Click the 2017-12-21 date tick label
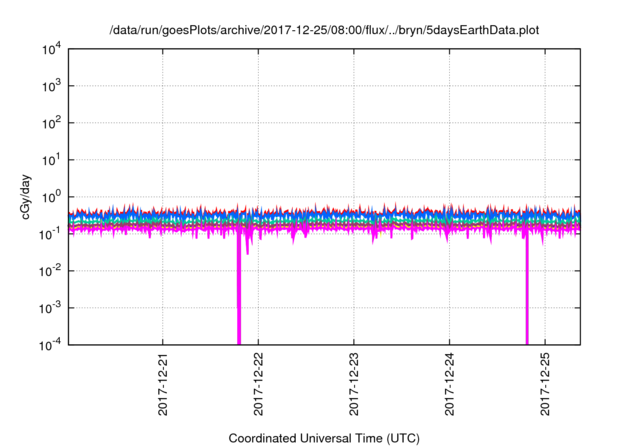The image size is (640, 448). pos(162,384)
